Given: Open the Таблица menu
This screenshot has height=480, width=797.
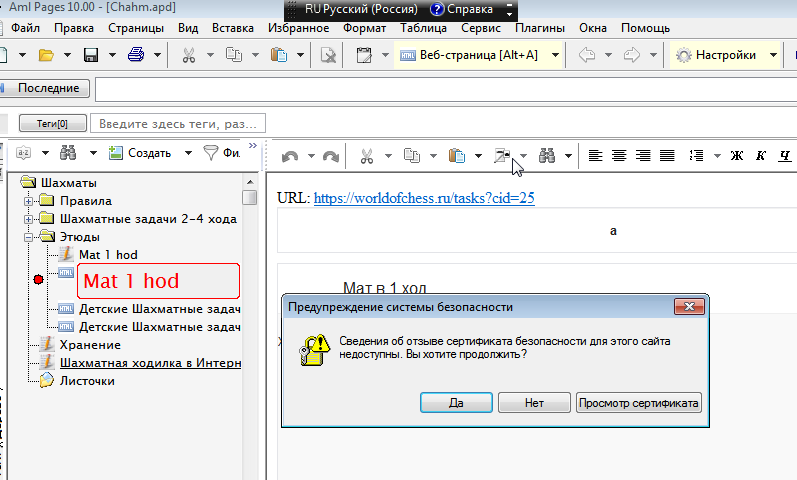Looking at the screenshot, I should coord(423,28).
